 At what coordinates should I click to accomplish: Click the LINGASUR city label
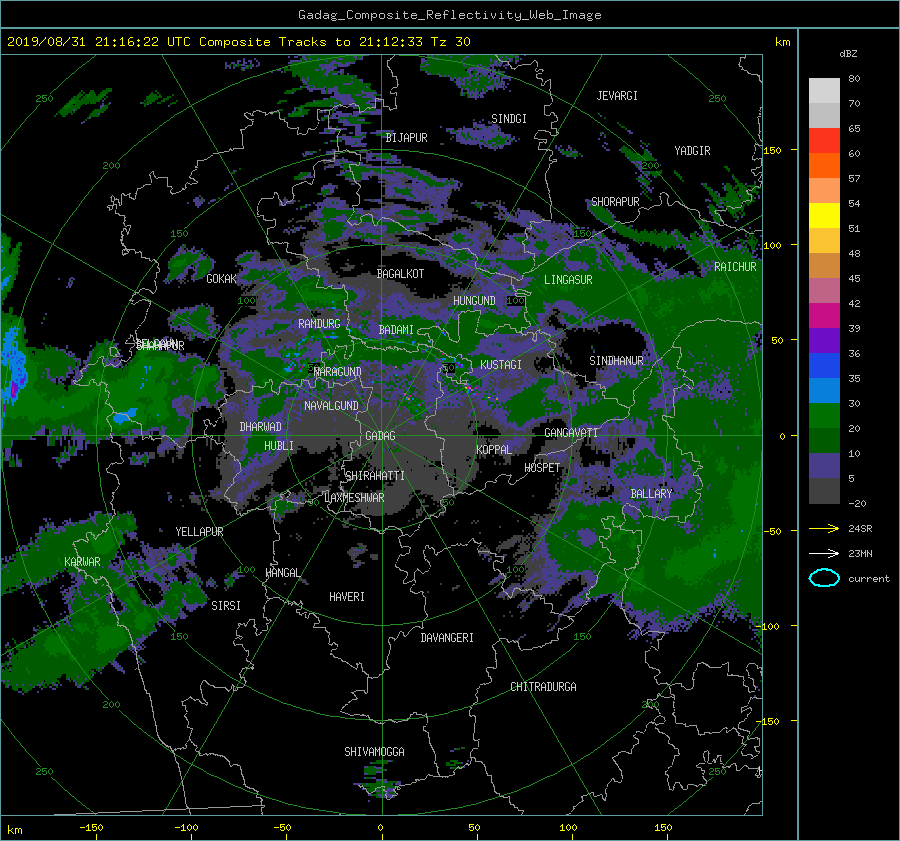568,280
